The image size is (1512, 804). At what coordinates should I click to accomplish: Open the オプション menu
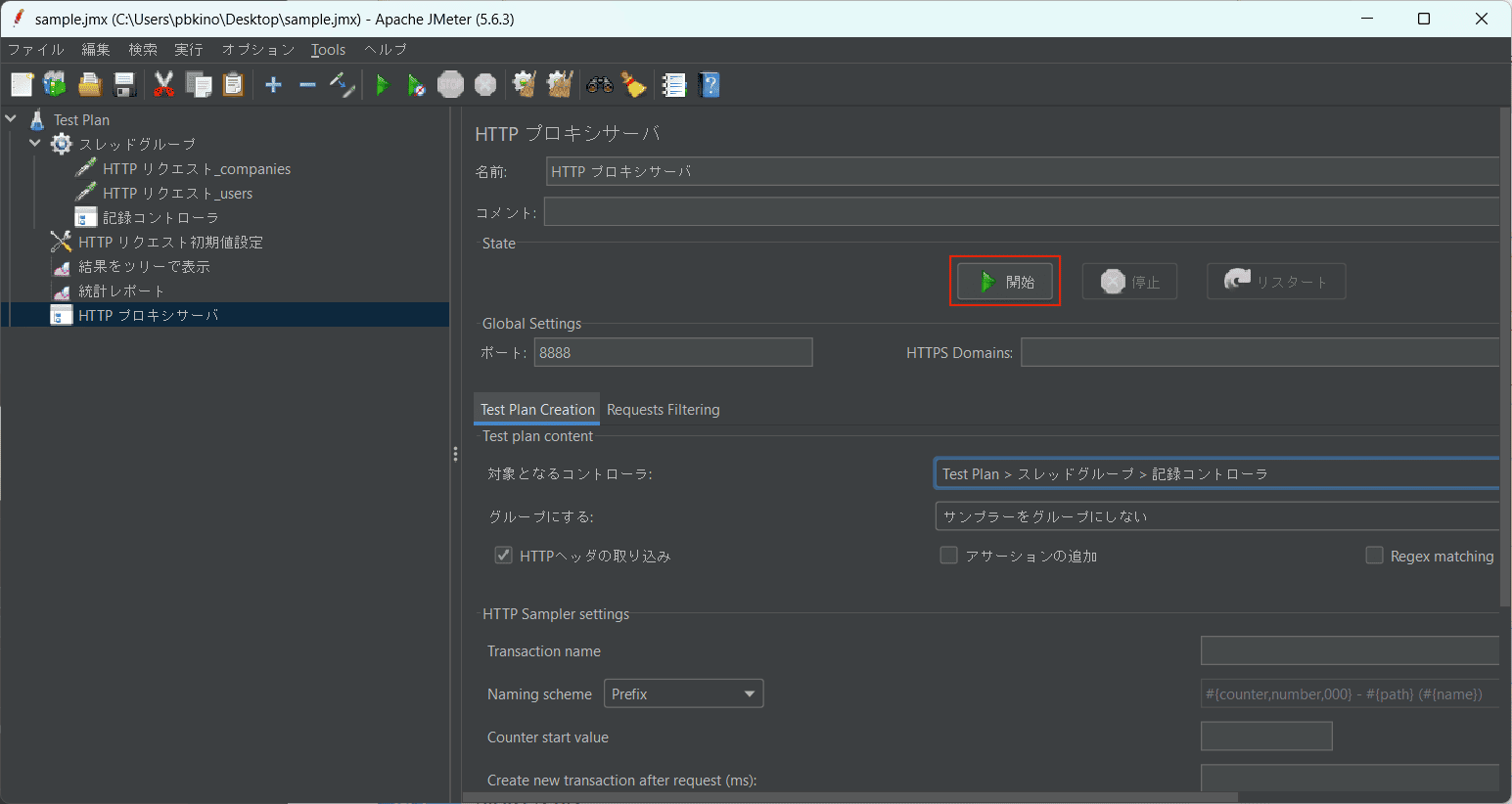[258, 50]
